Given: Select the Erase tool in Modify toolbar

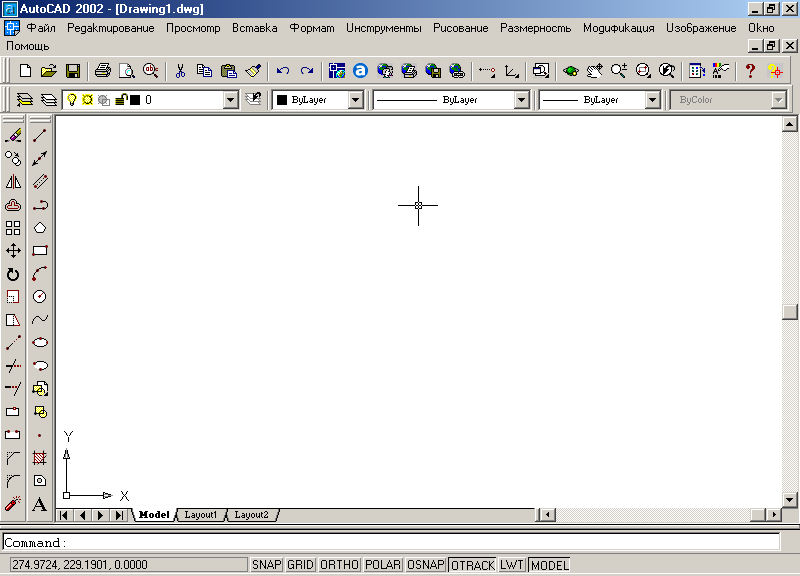Looking at the screenshot, I should (13, 135).
